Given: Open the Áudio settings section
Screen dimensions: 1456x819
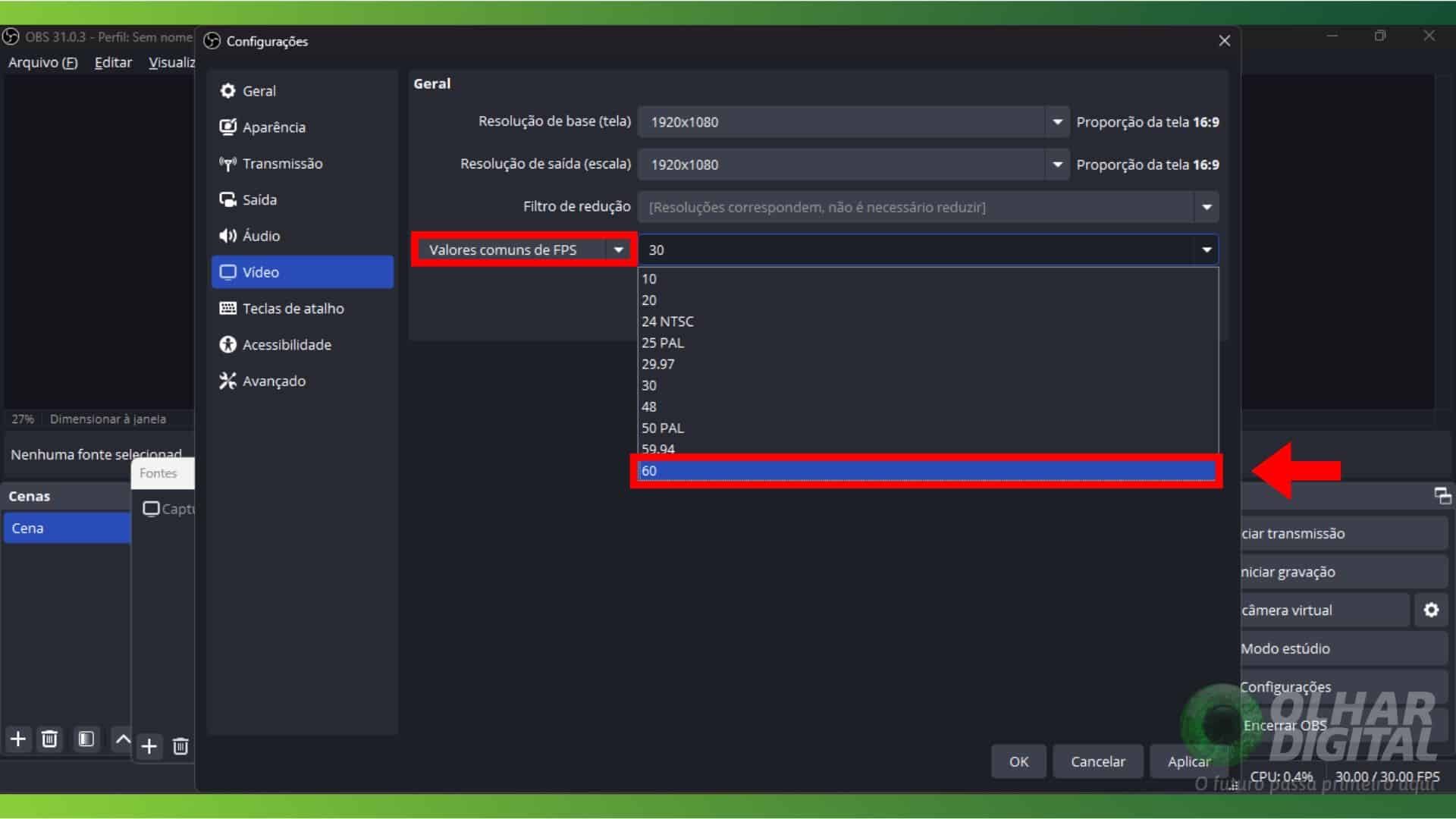Looking at the screenshot, I should [x=261, y=235].
